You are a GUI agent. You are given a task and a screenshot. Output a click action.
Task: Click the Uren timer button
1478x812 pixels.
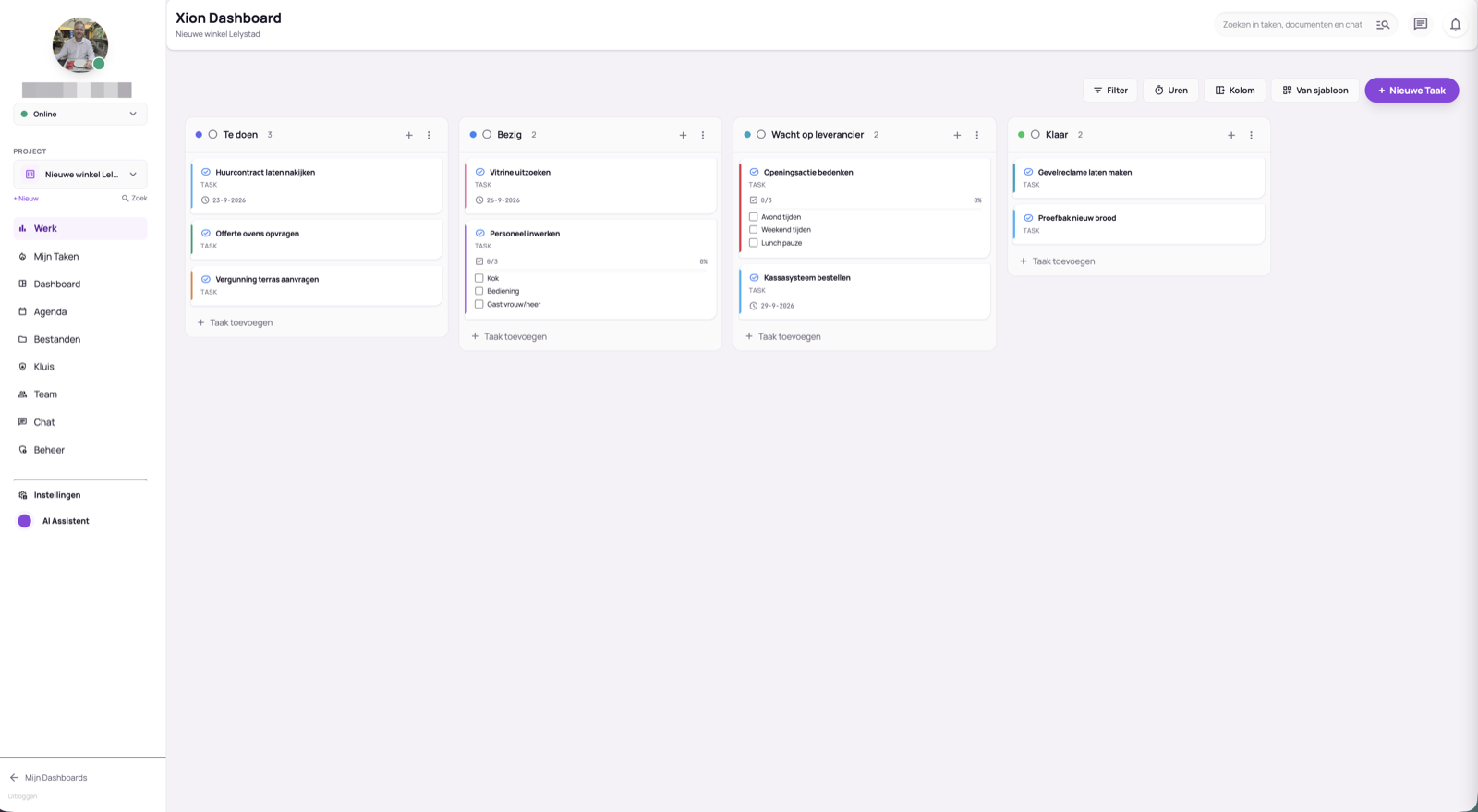pyautogui.click(x=1171, y=91)
